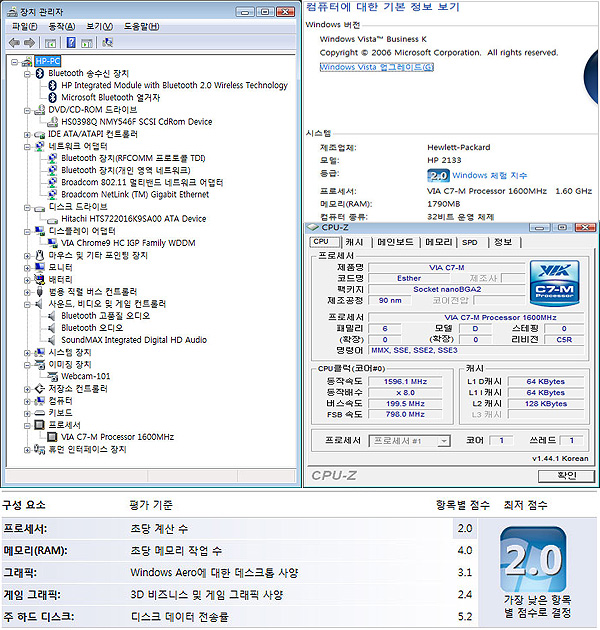
Task: Click the CPU-Z title bar app icon
Action: [313, 227]
